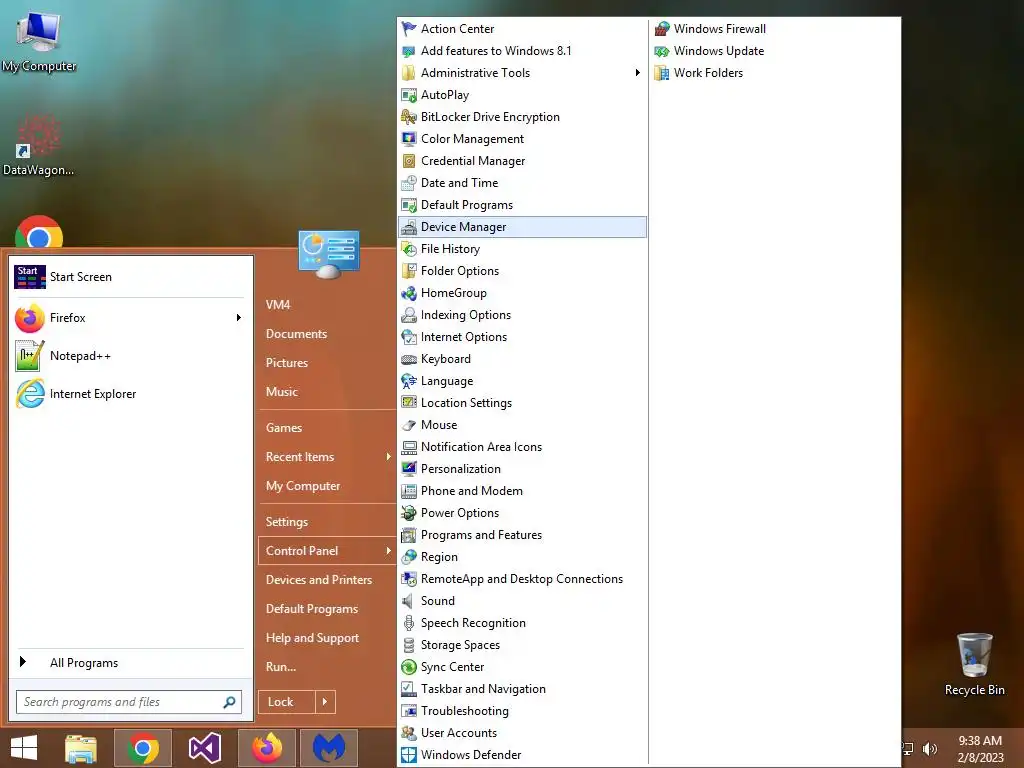Open Help and Support entry

point(312,638)
